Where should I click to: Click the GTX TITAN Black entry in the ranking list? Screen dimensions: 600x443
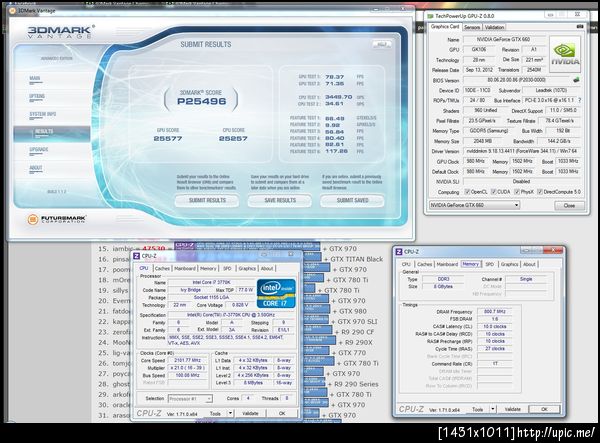[356, 259]
